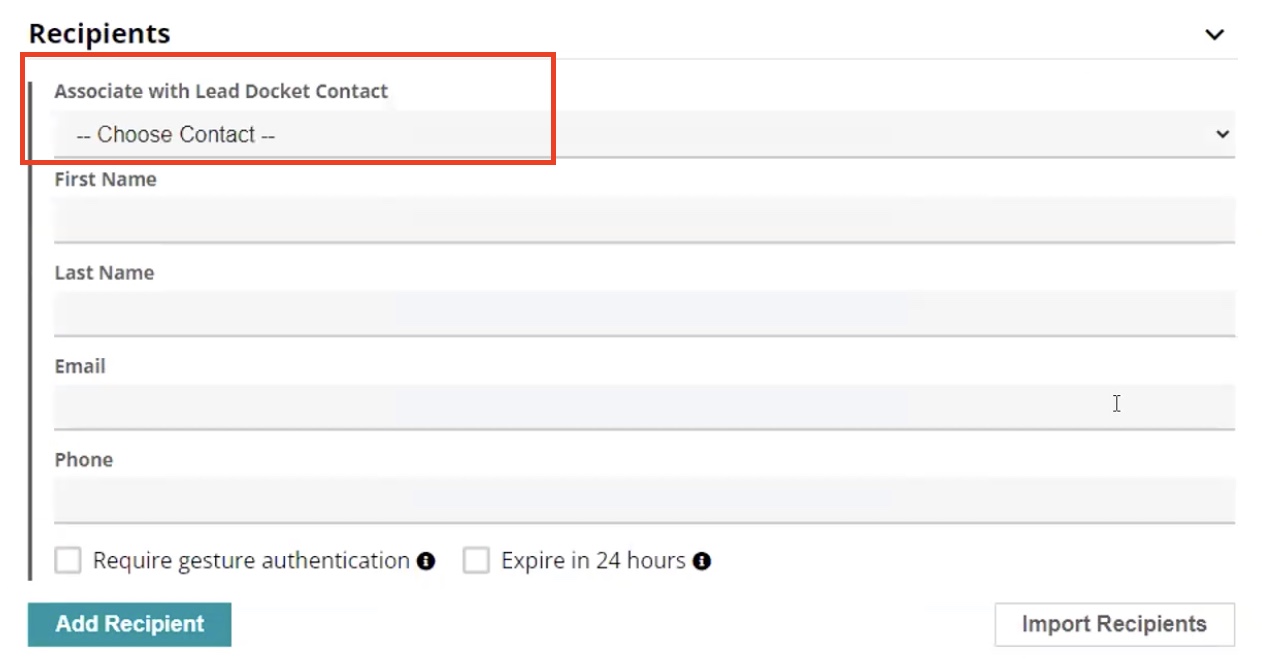Image resolution: width=1262 pixels, height=660 pixels.
Task: Open Import Recipients
Action: pyautogui.click(x=1114, y=624)
